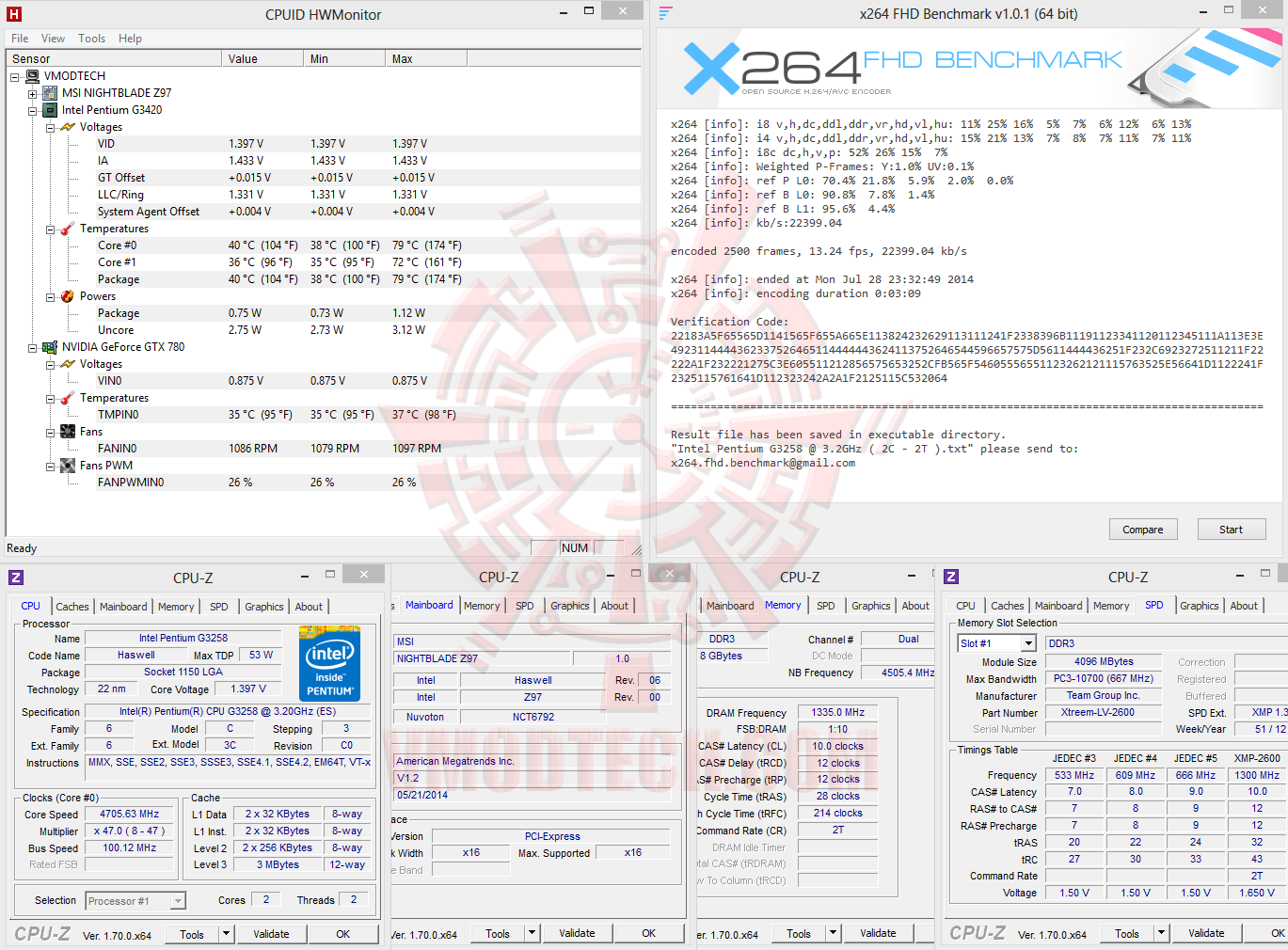
Task: Click the Start button in x264 FHD Benchmark
Action: [x=1232, y=530]
